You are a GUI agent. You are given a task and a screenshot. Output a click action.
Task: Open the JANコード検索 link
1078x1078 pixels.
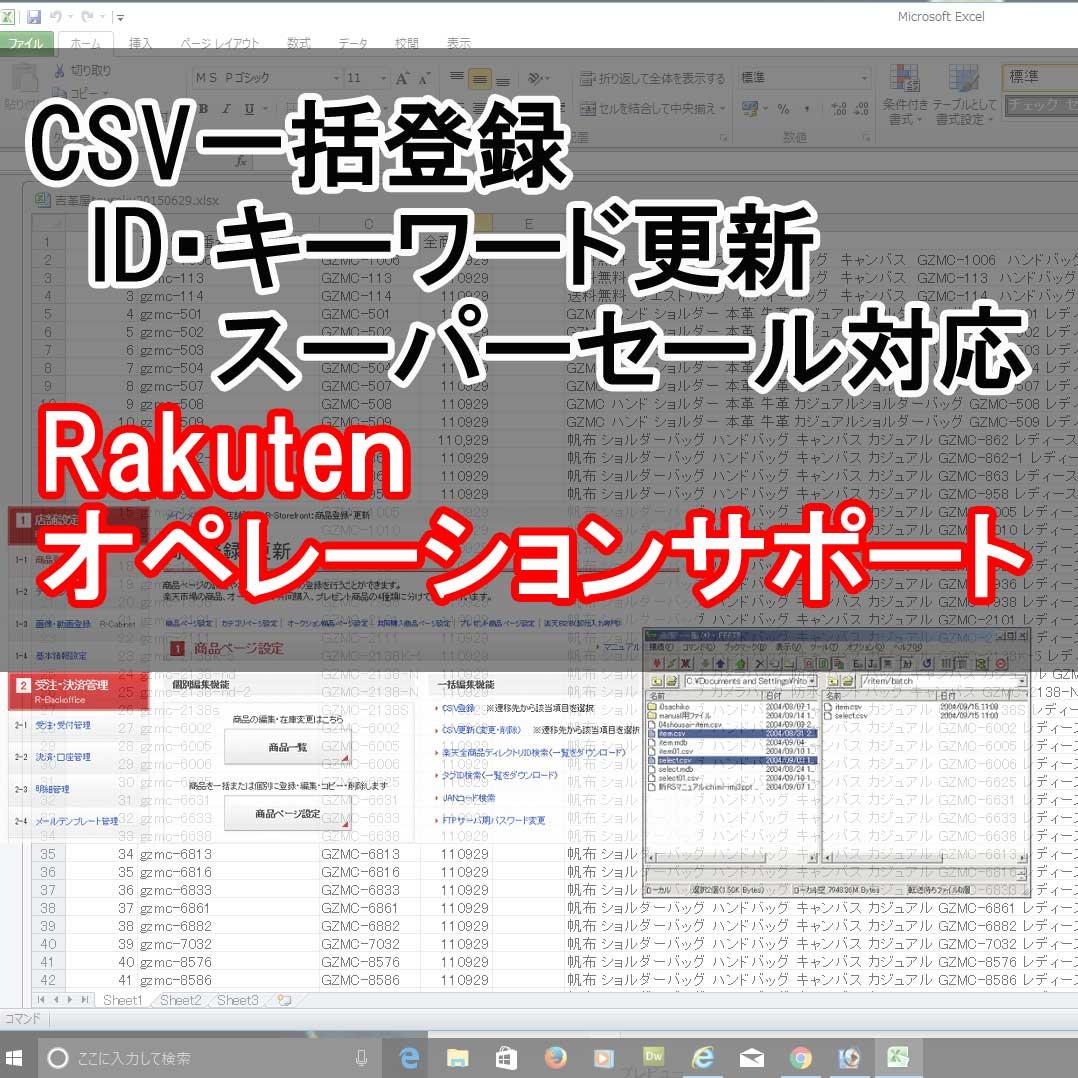[x=468, y=798]
